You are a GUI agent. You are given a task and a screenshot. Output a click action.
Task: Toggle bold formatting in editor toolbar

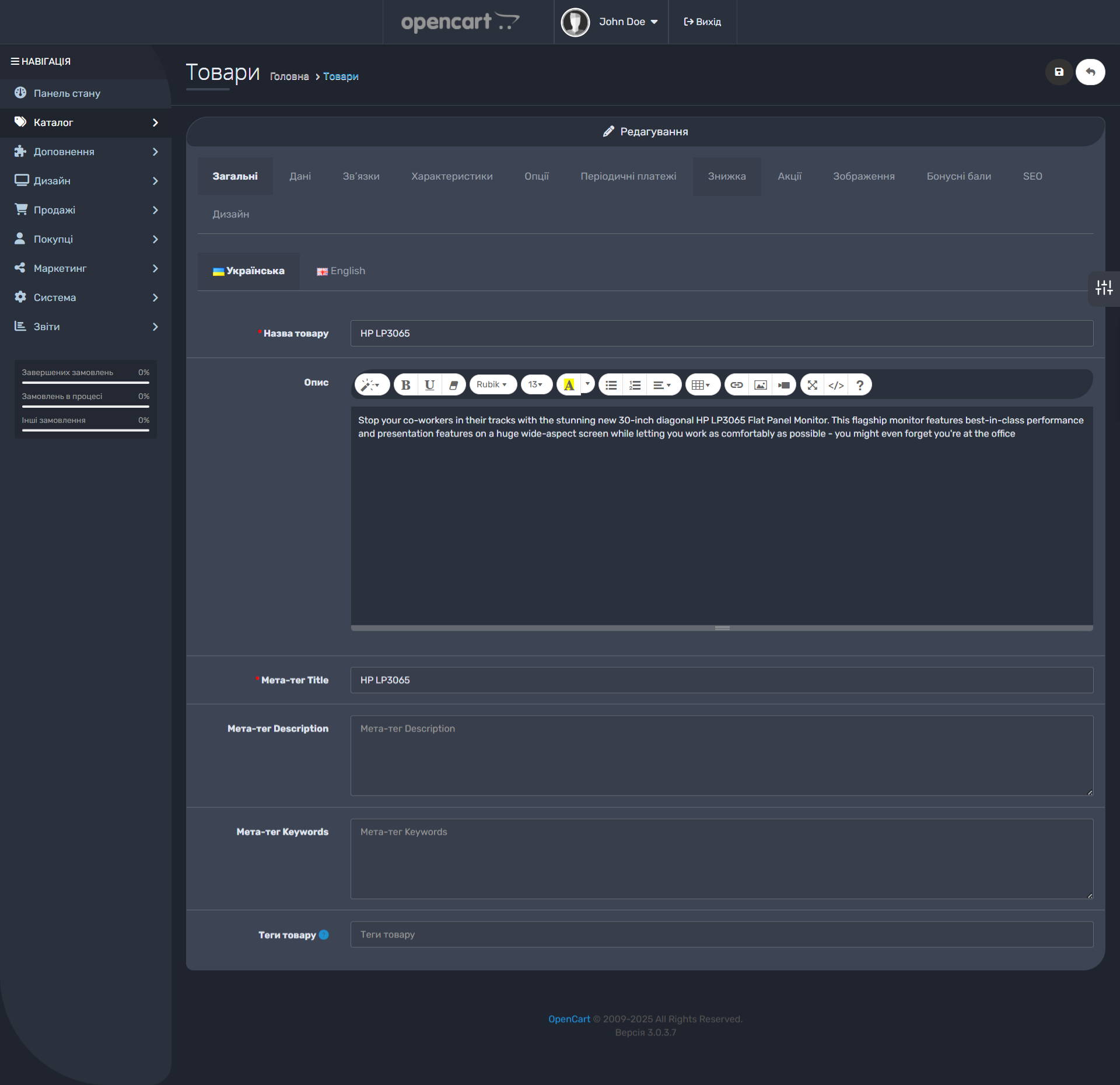click(406, 385)
